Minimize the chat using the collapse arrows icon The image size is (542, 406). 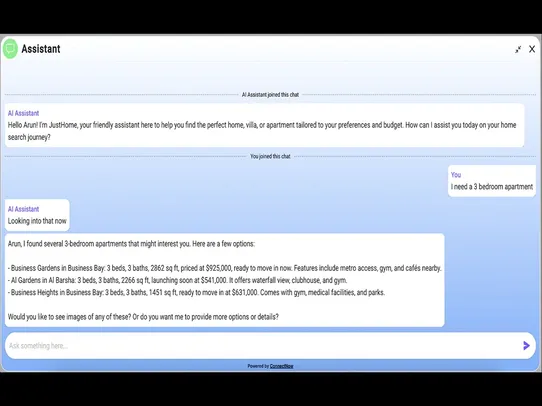pyautogui.click(x=518, y=49)
